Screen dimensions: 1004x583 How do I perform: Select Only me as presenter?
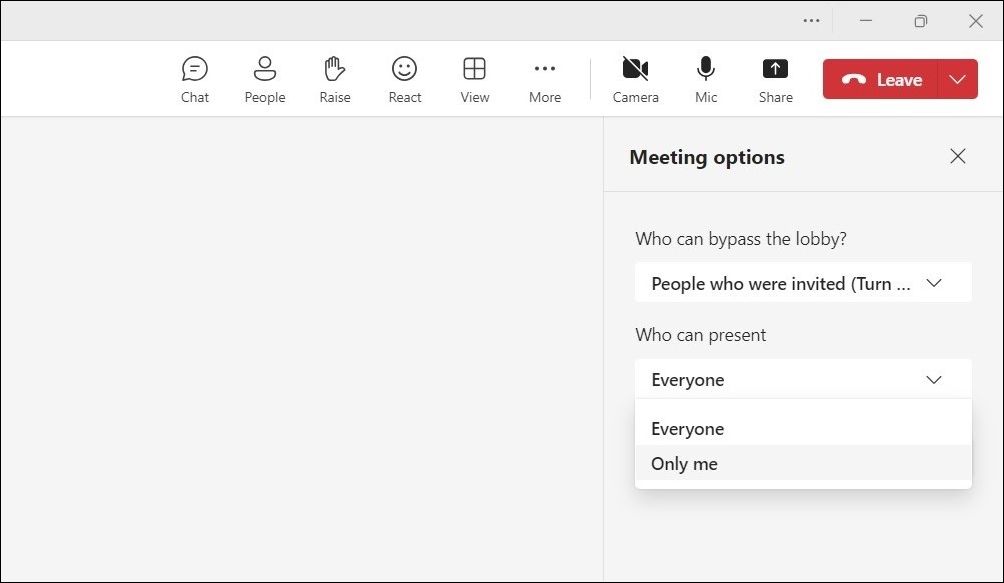[x=684, y=463]
